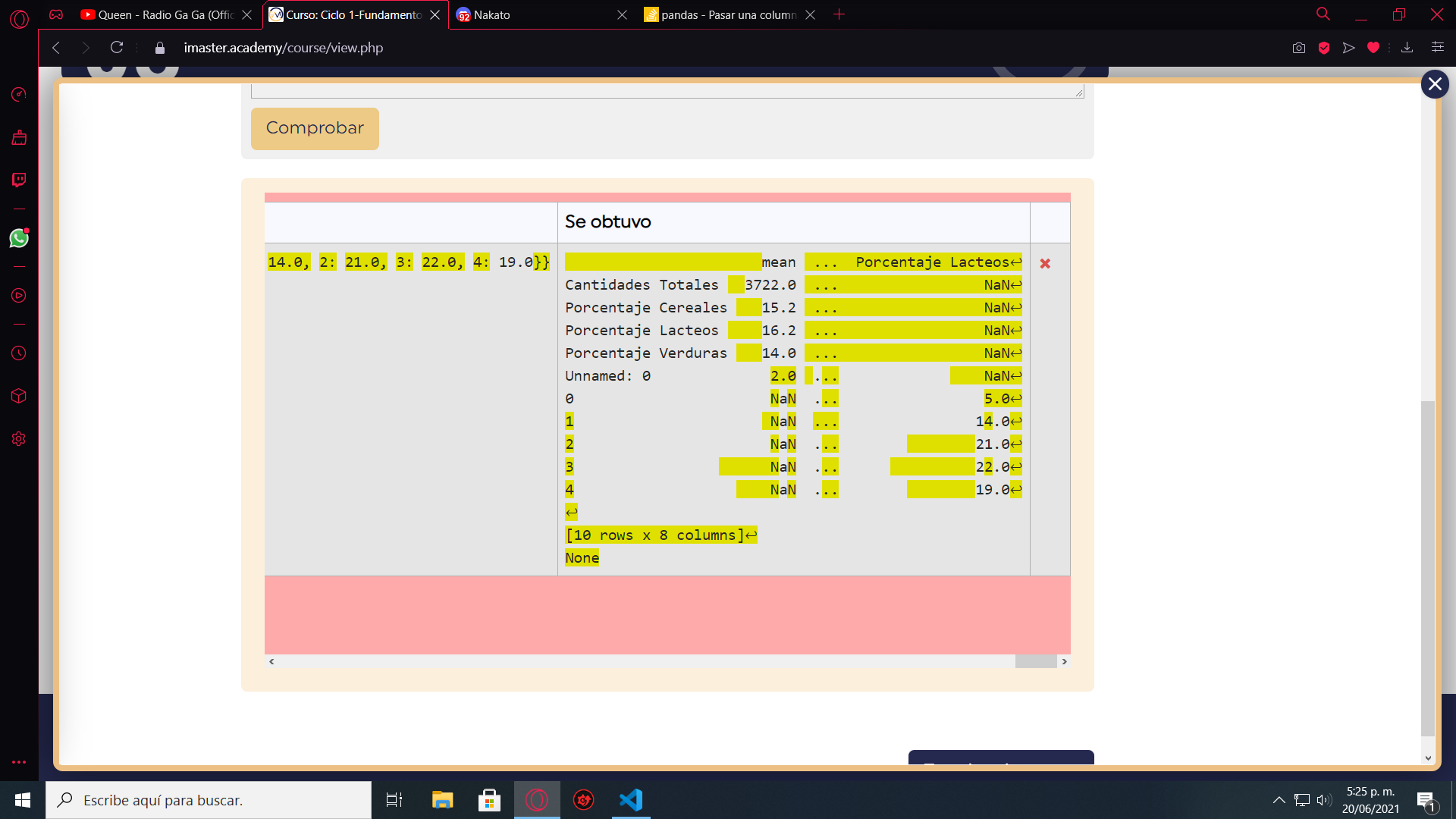Click the site security padlock icon
This screenshot has width=1456, height=819.
(160, 48)
